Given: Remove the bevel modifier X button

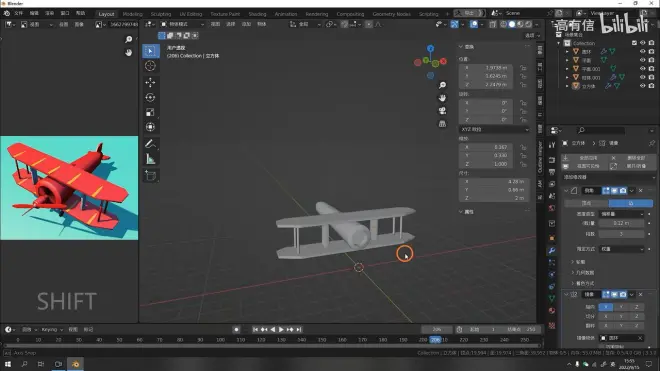Looking at the screenshot, I should tap(641, 191).
